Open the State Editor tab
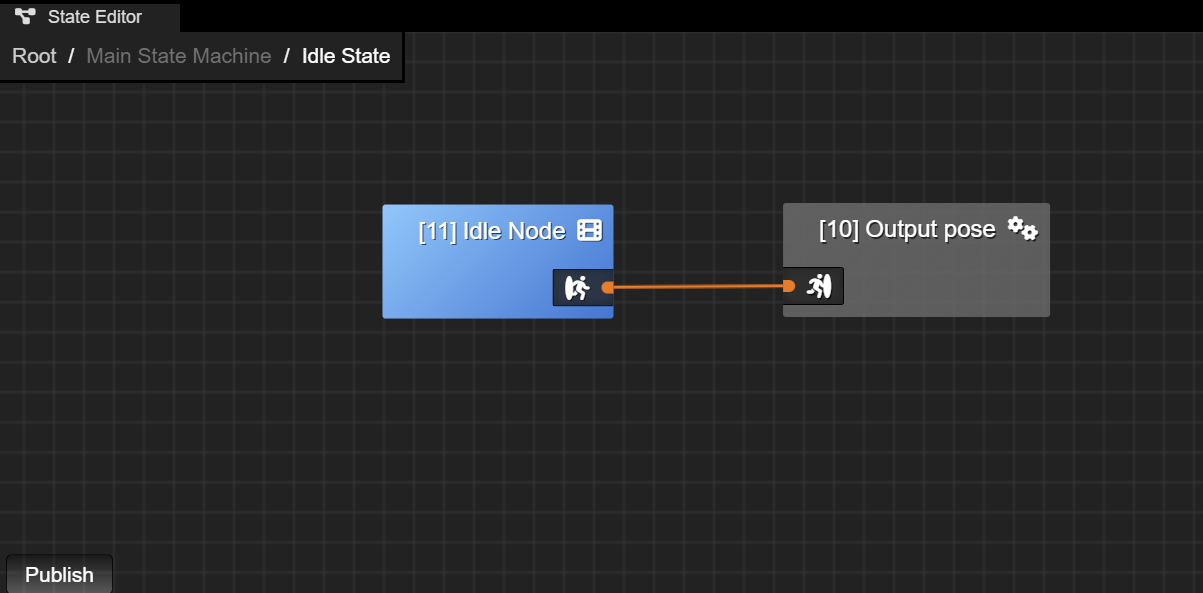 [90, 16]
